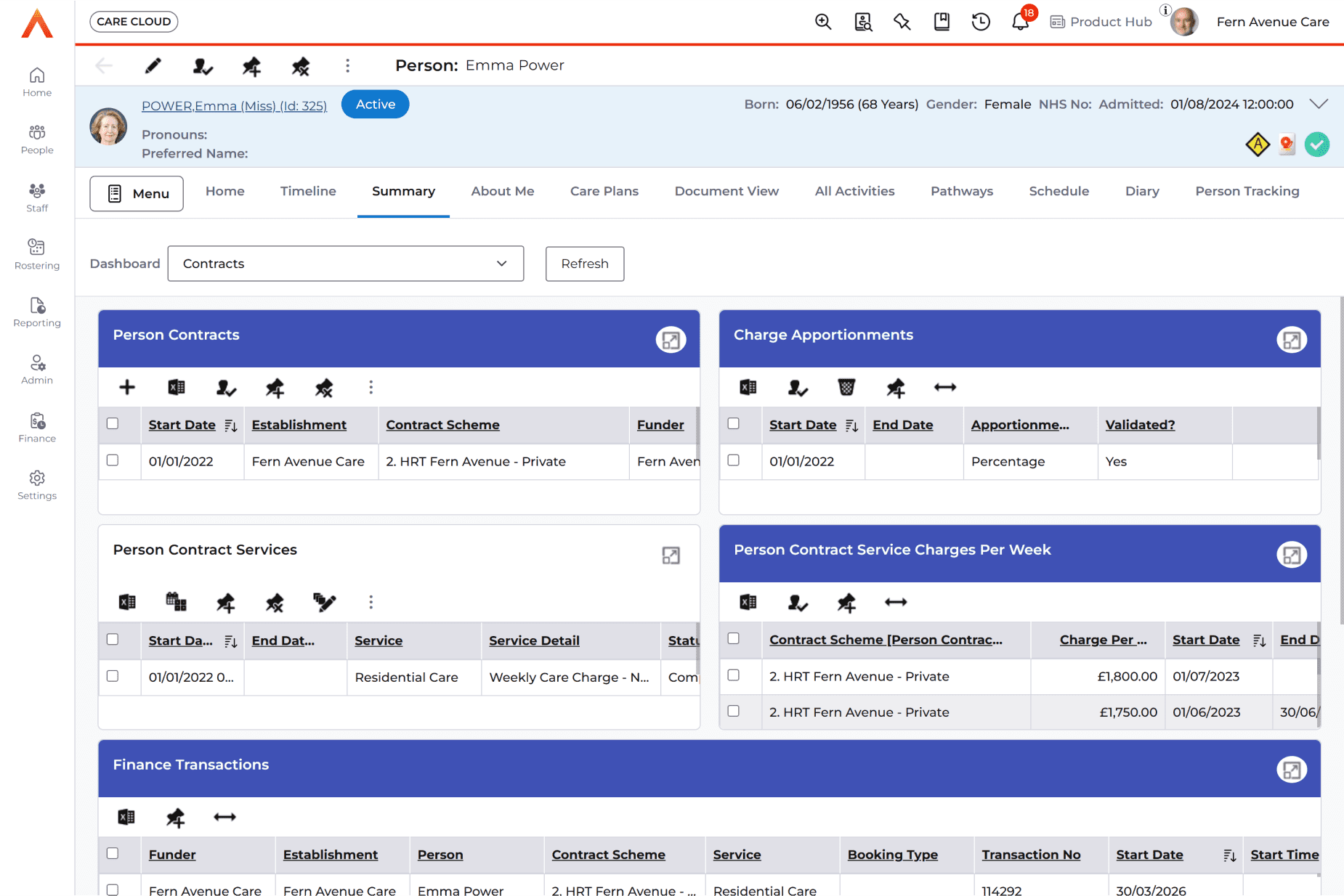
Task: Add a new person contract with plus icon
Action: pos(127,387)
